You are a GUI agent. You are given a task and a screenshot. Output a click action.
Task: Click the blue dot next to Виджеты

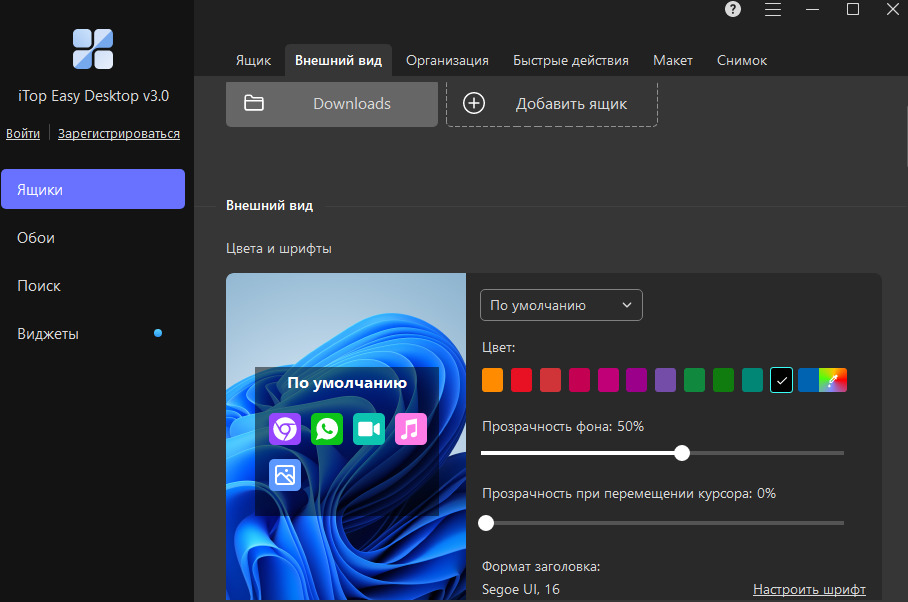158,333
